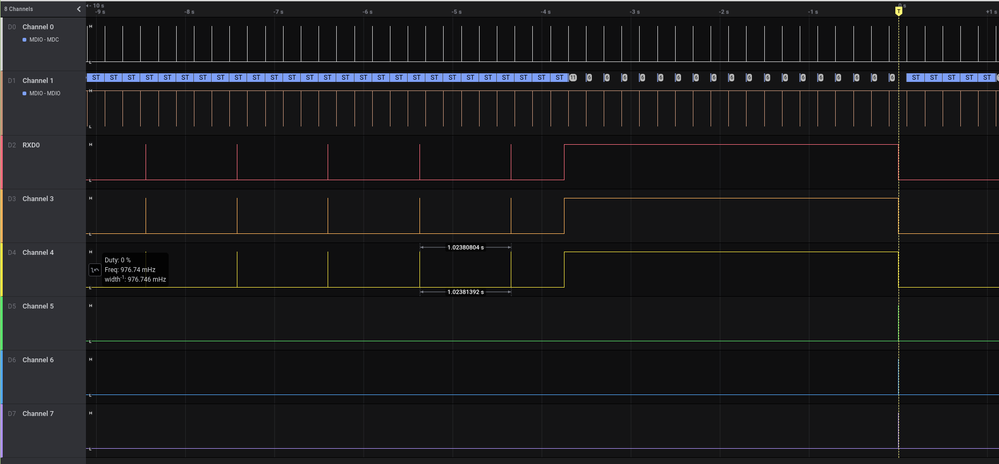
Task: Click the -8 s time ruler label
Action: 189,12
